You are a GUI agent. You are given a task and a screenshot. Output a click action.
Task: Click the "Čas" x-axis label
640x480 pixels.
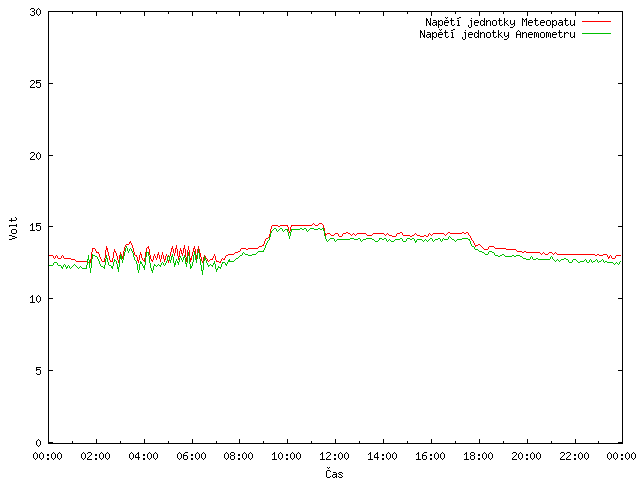click(x=334, y=473)
